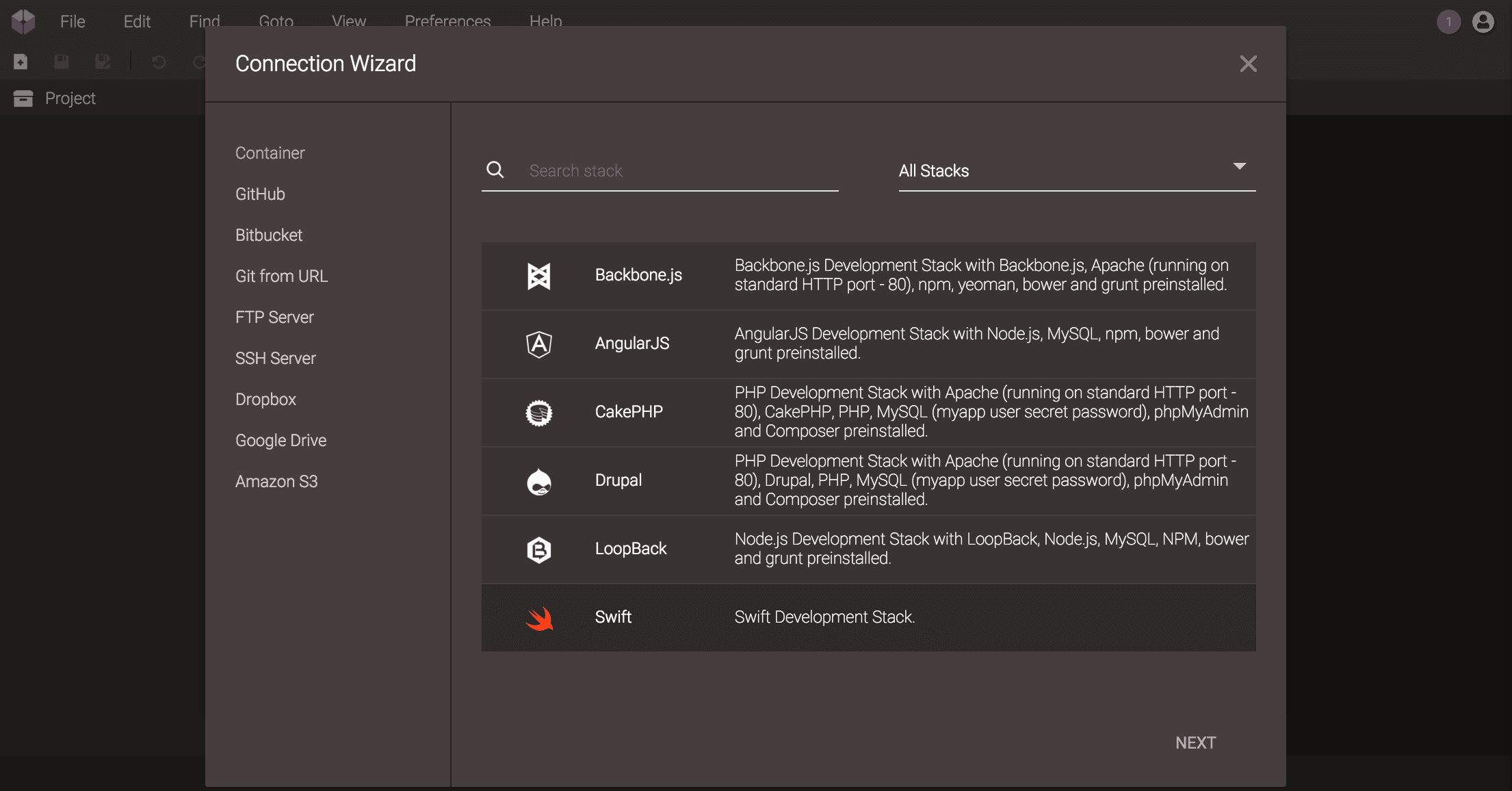This screenshot has height=791, width=1512.
Task: Click the notification badge showing 1
Action: coord(1448,22)
